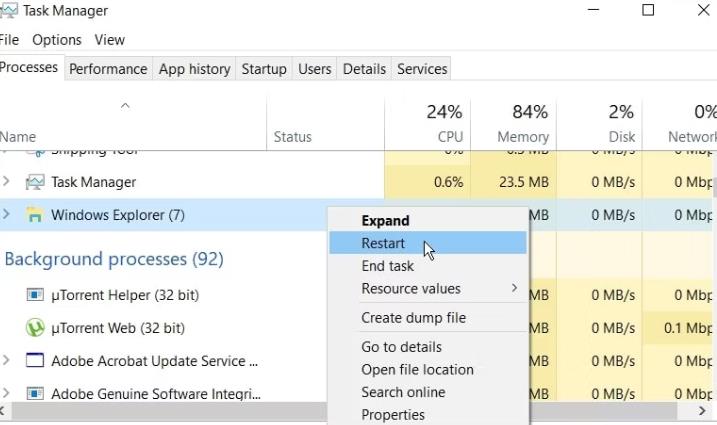This screenshot has height=425, width=717.
Task: Click the horizontal scrollbar thumb
Action: [x=343, y=411]
